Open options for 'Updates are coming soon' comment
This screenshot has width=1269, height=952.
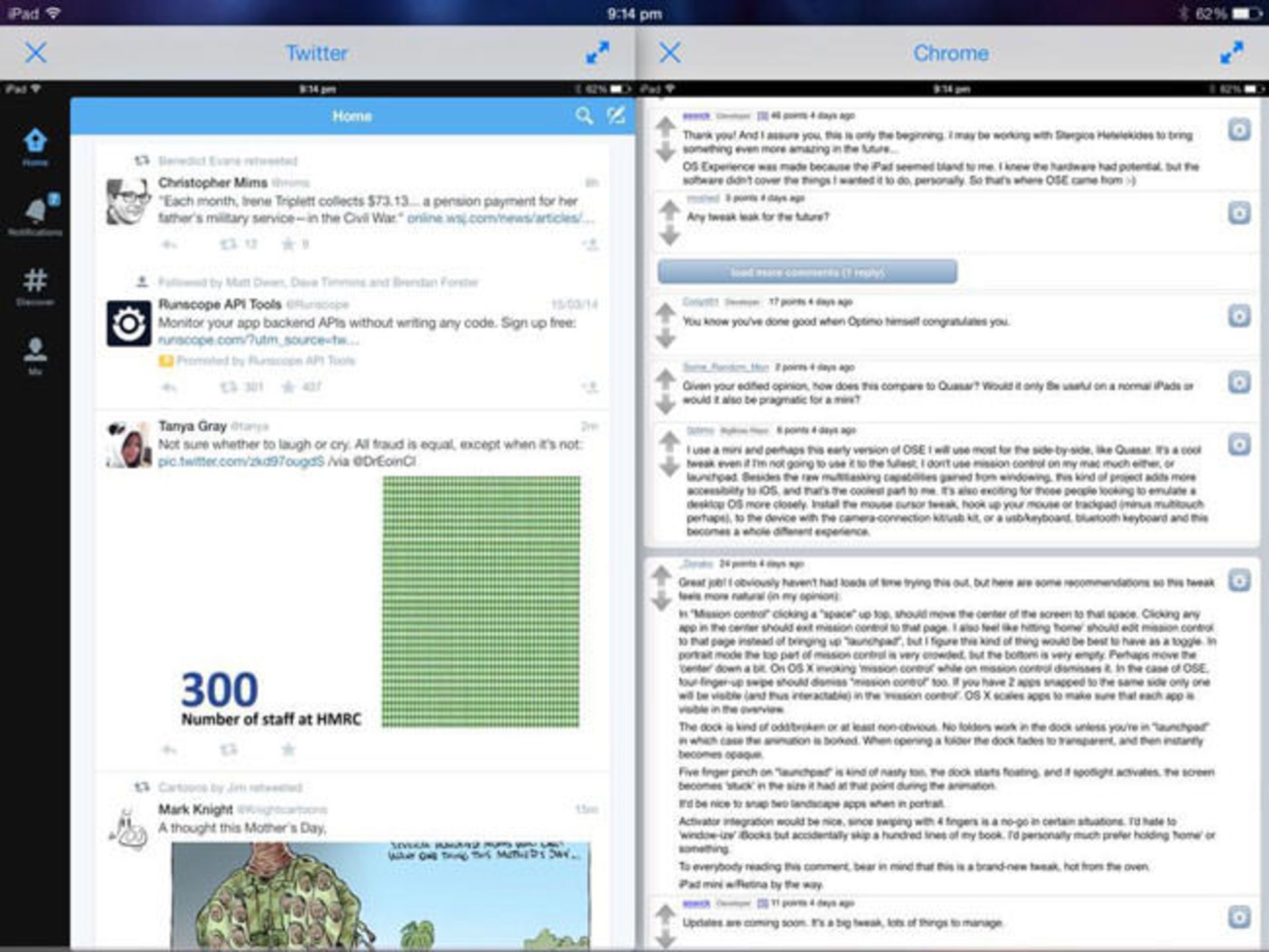click(1239, 917)
